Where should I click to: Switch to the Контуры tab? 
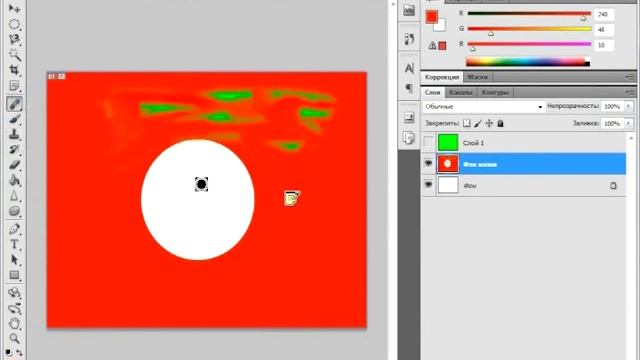pyautogui.click(x=495, y=92)
